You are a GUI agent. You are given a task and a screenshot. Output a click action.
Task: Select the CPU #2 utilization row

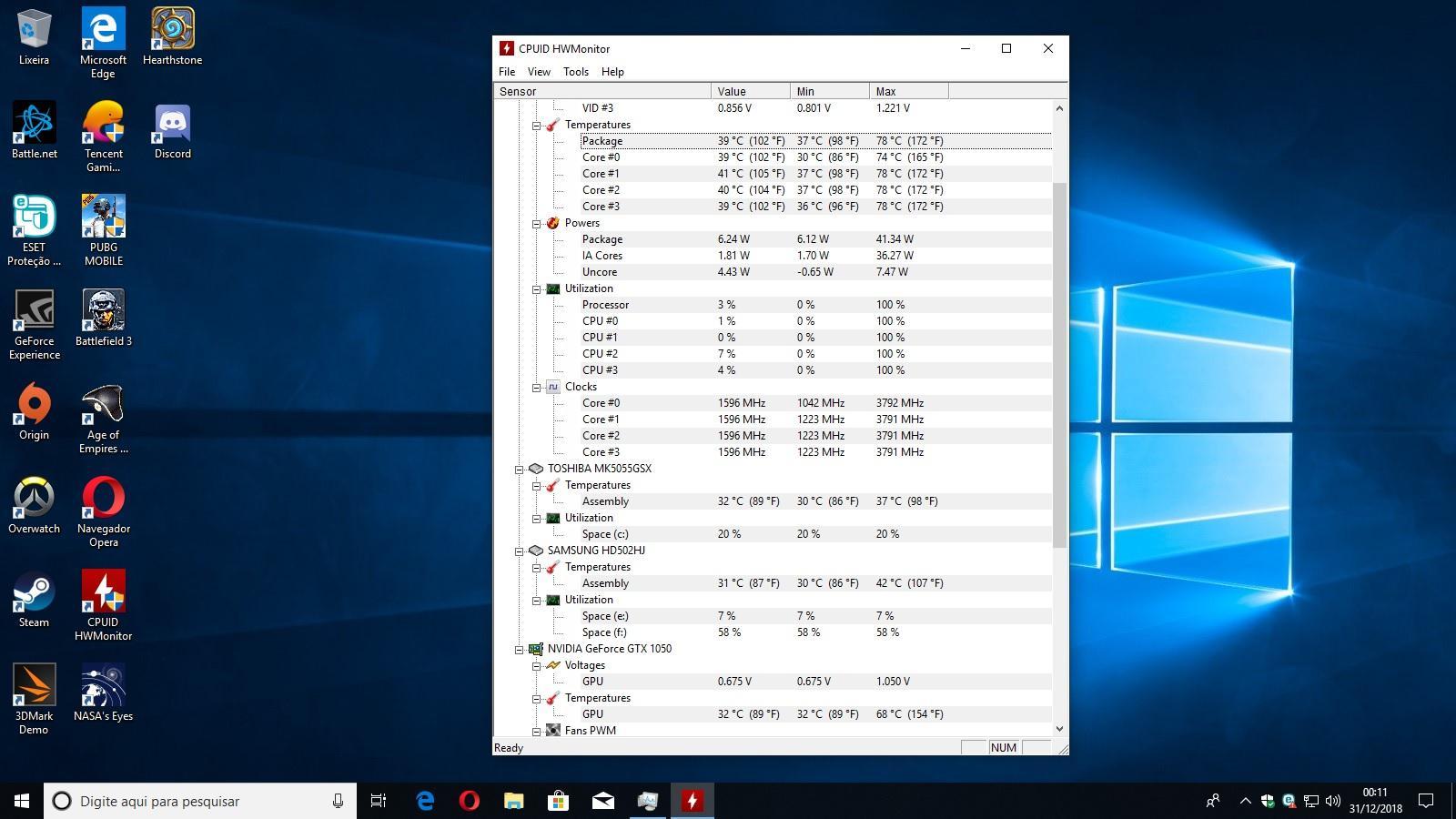coord(815,354)
